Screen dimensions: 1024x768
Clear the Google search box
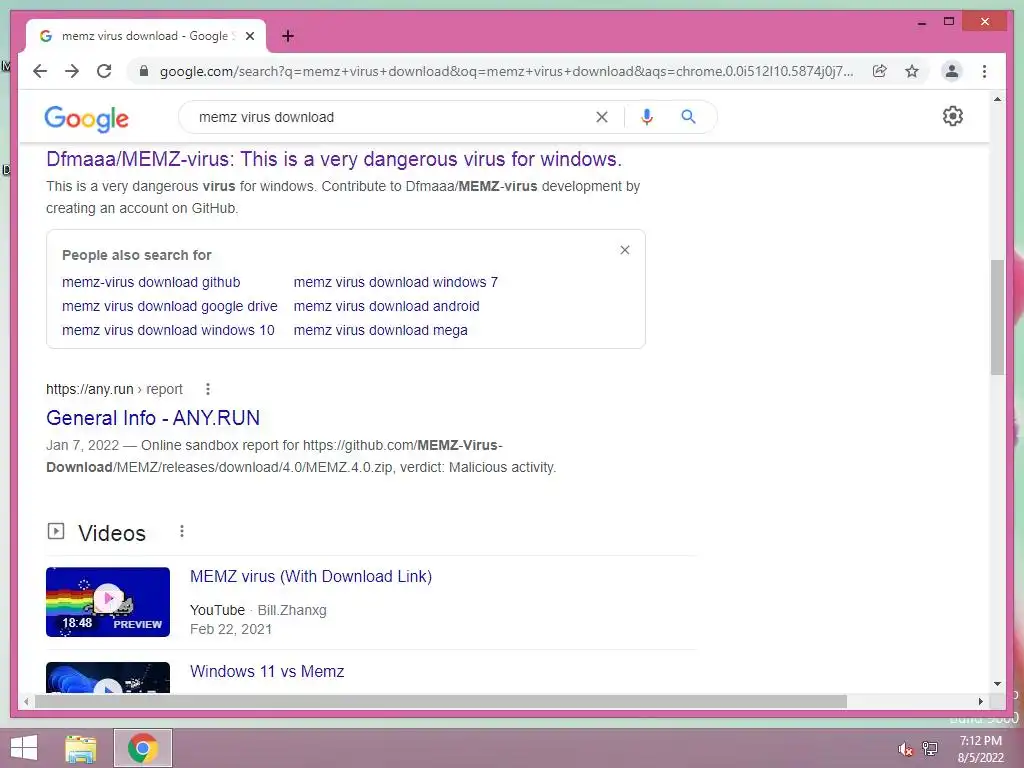[602, 117]
